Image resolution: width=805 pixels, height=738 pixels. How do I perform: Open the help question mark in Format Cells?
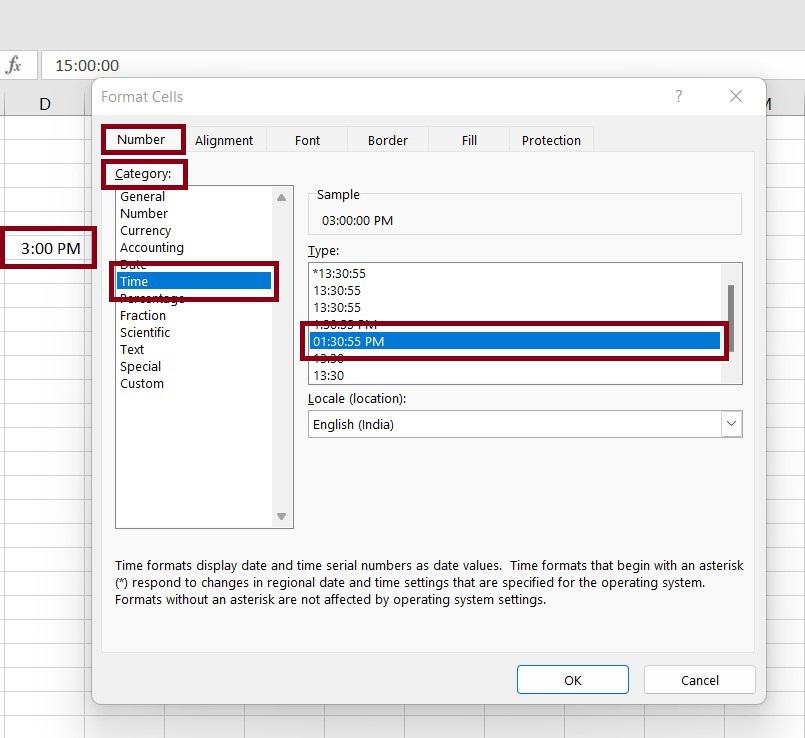coord(679,96)
